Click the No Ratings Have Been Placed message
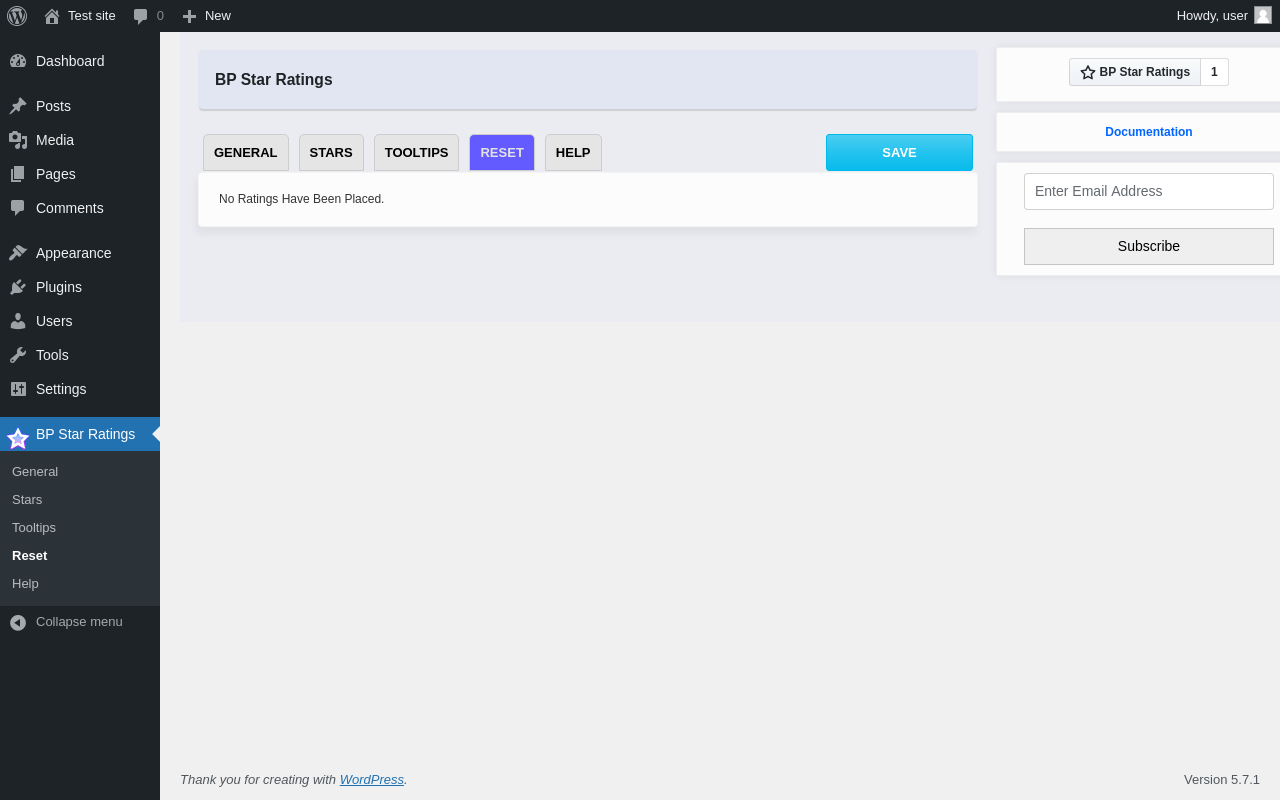Viewport: 1280px width, 800px height. click(301, 199)
